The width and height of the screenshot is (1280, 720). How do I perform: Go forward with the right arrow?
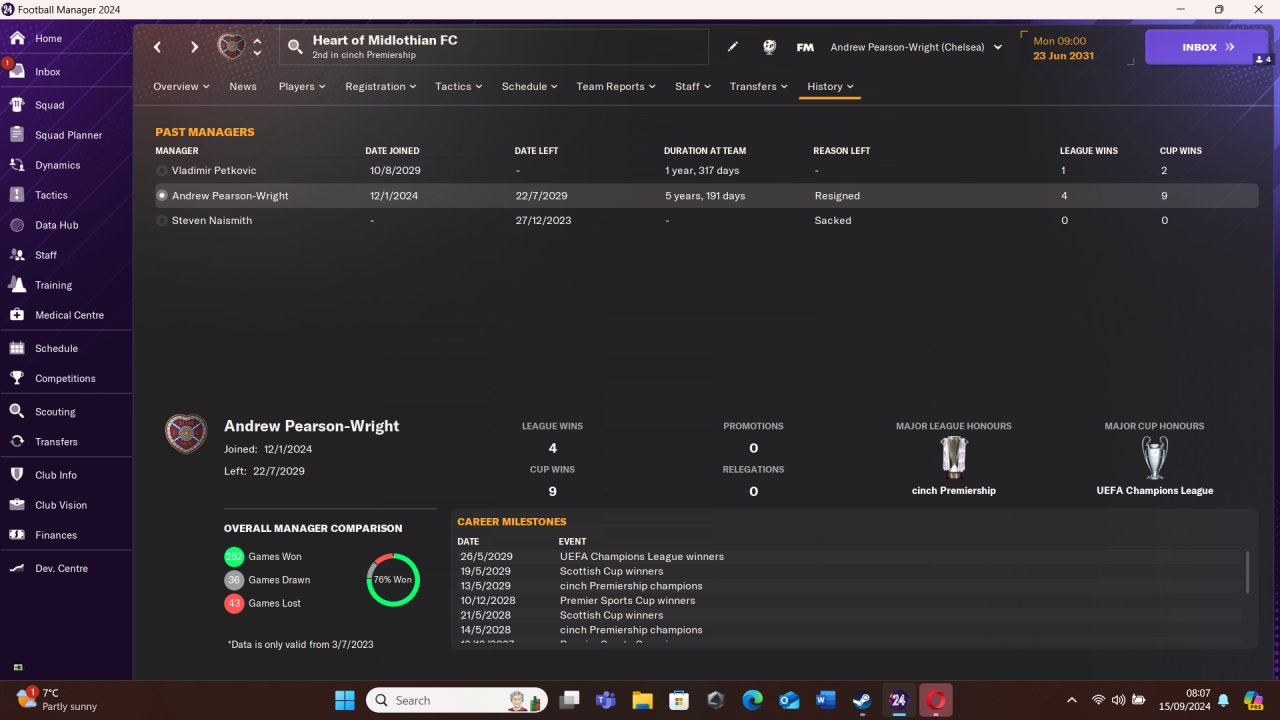194,47
